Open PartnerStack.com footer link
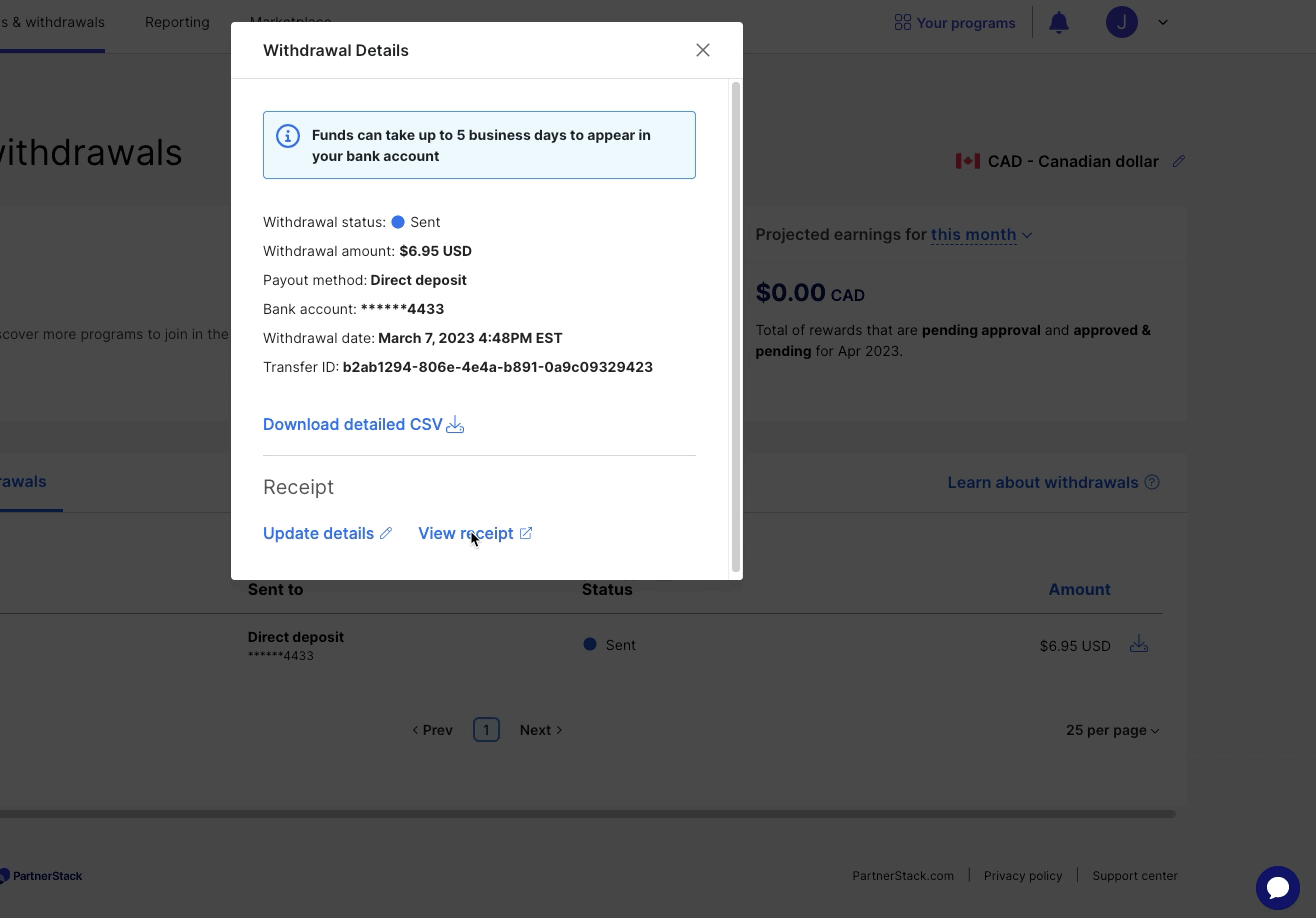The height and width of the screenshot is (918, 1316). [903, 875]
